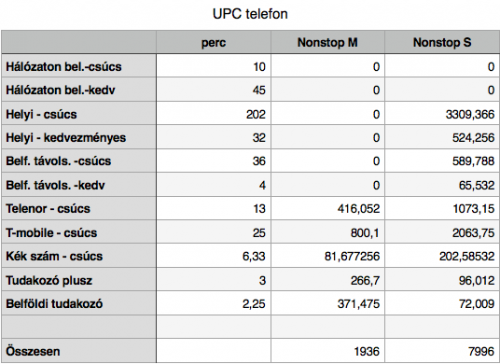Click the Helyi - csúcs perc cell 202
This screenshot has width=500, height=364.
coord(213,114)
